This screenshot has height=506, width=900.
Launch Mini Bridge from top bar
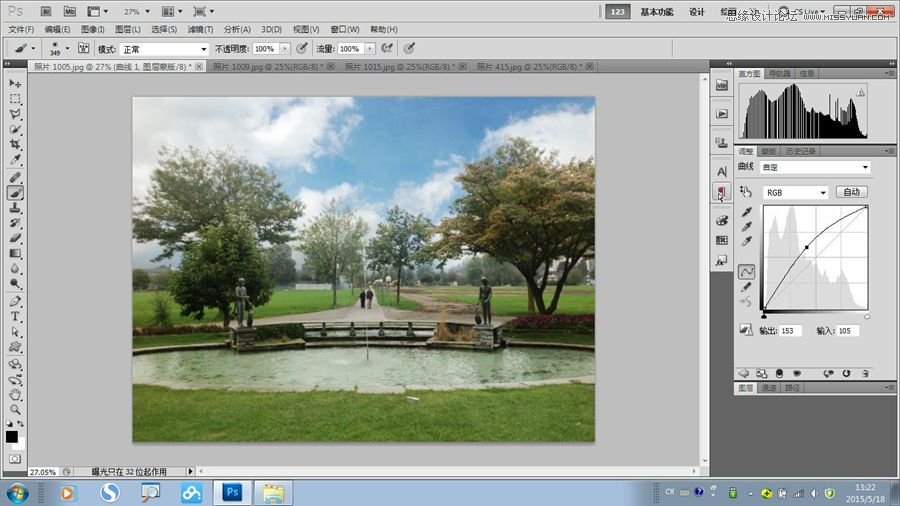point(69,11)
